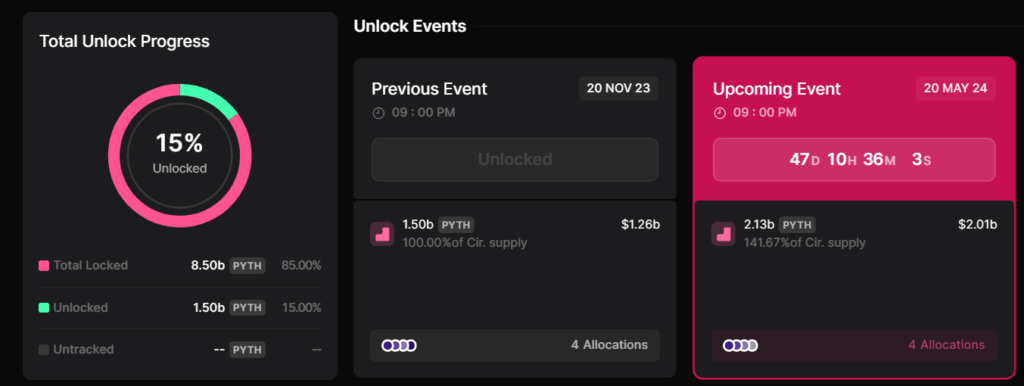Click the PYTH tag in Total Locked row
Screen dimensions: 1024x386
pyautogui.click(x=248, y=266)
